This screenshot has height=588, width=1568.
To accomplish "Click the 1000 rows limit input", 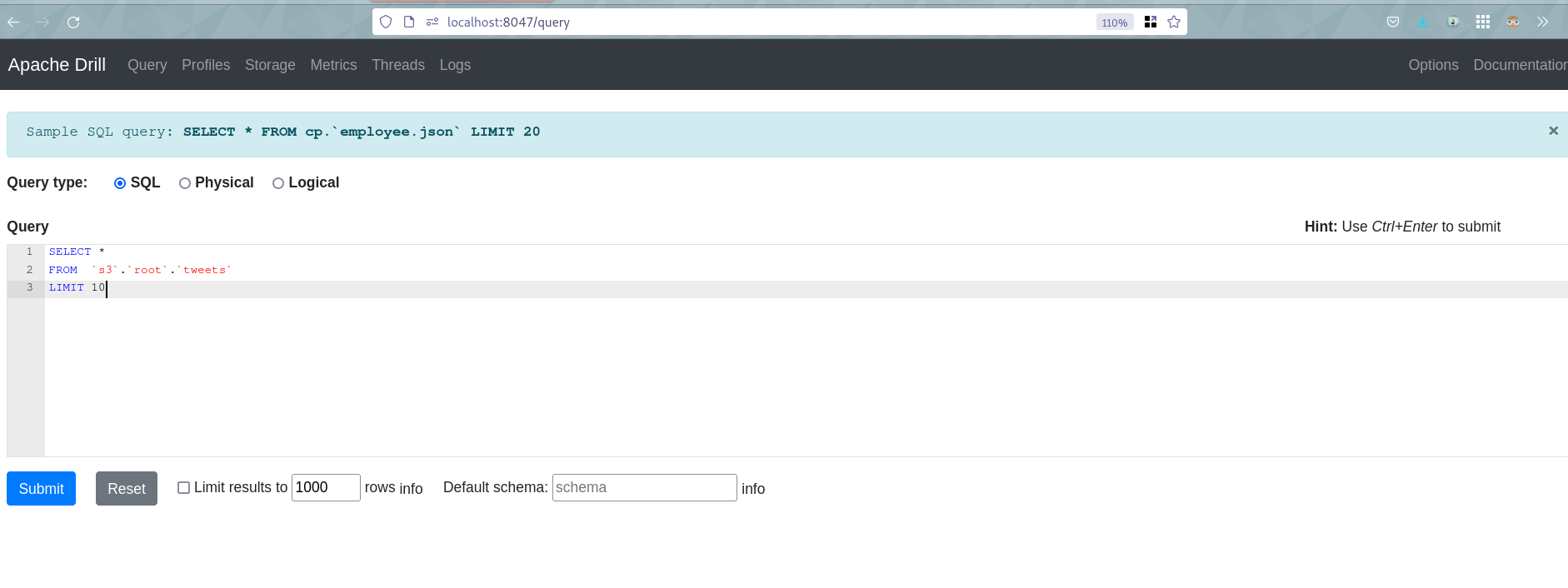I will coord(326,487).
